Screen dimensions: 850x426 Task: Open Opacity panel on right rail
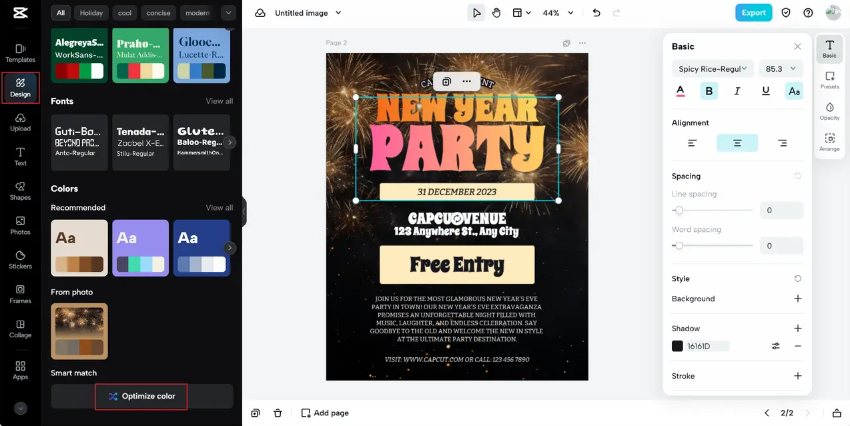pos(829,111)
